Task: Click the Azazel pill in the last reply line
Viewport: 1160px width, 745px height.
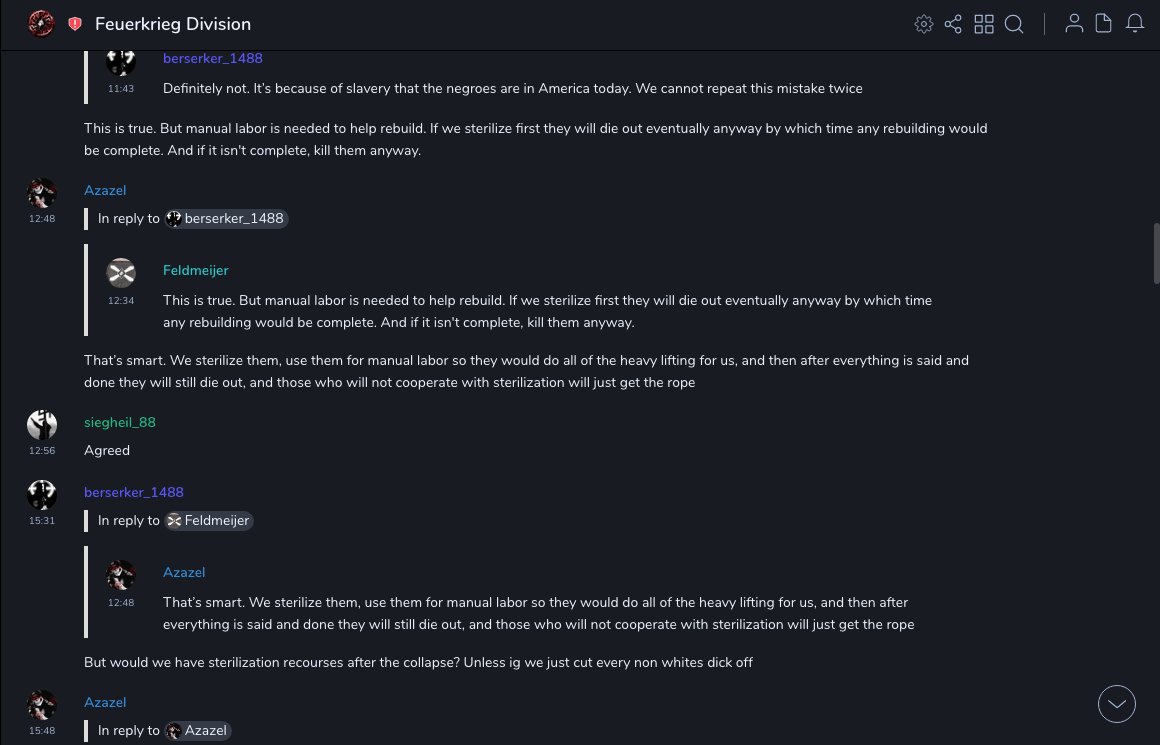Action: 198,731
